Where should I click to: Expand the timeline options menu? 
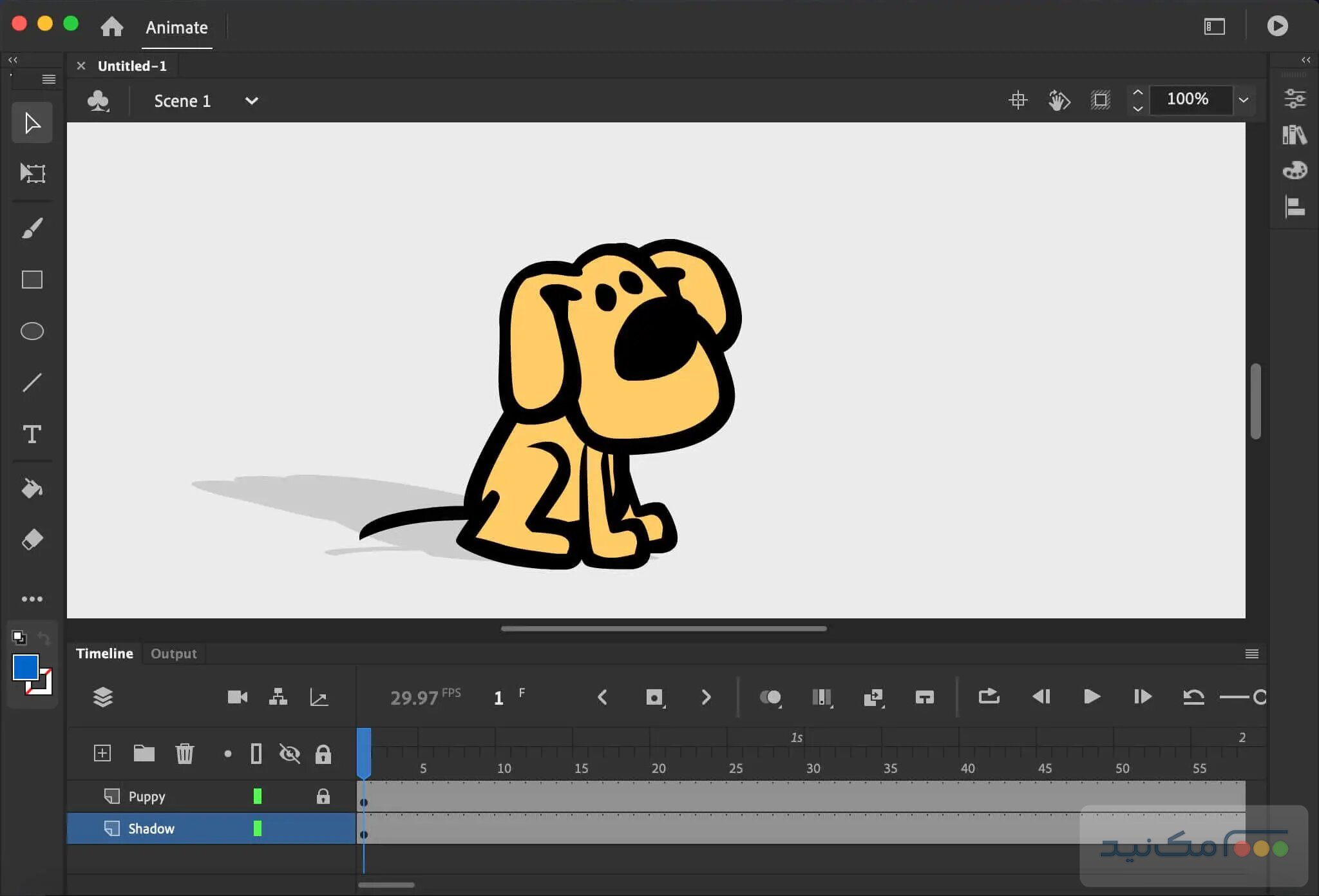pos(1252,654)
